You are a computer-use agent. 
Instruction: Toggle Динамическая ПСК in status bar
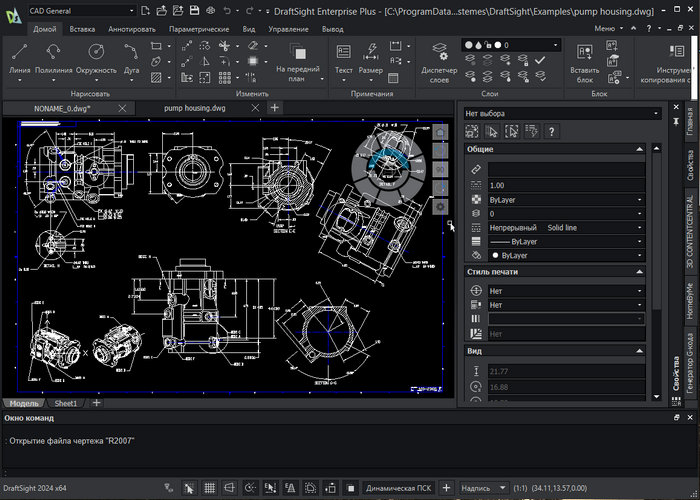(x=399, y=489)
